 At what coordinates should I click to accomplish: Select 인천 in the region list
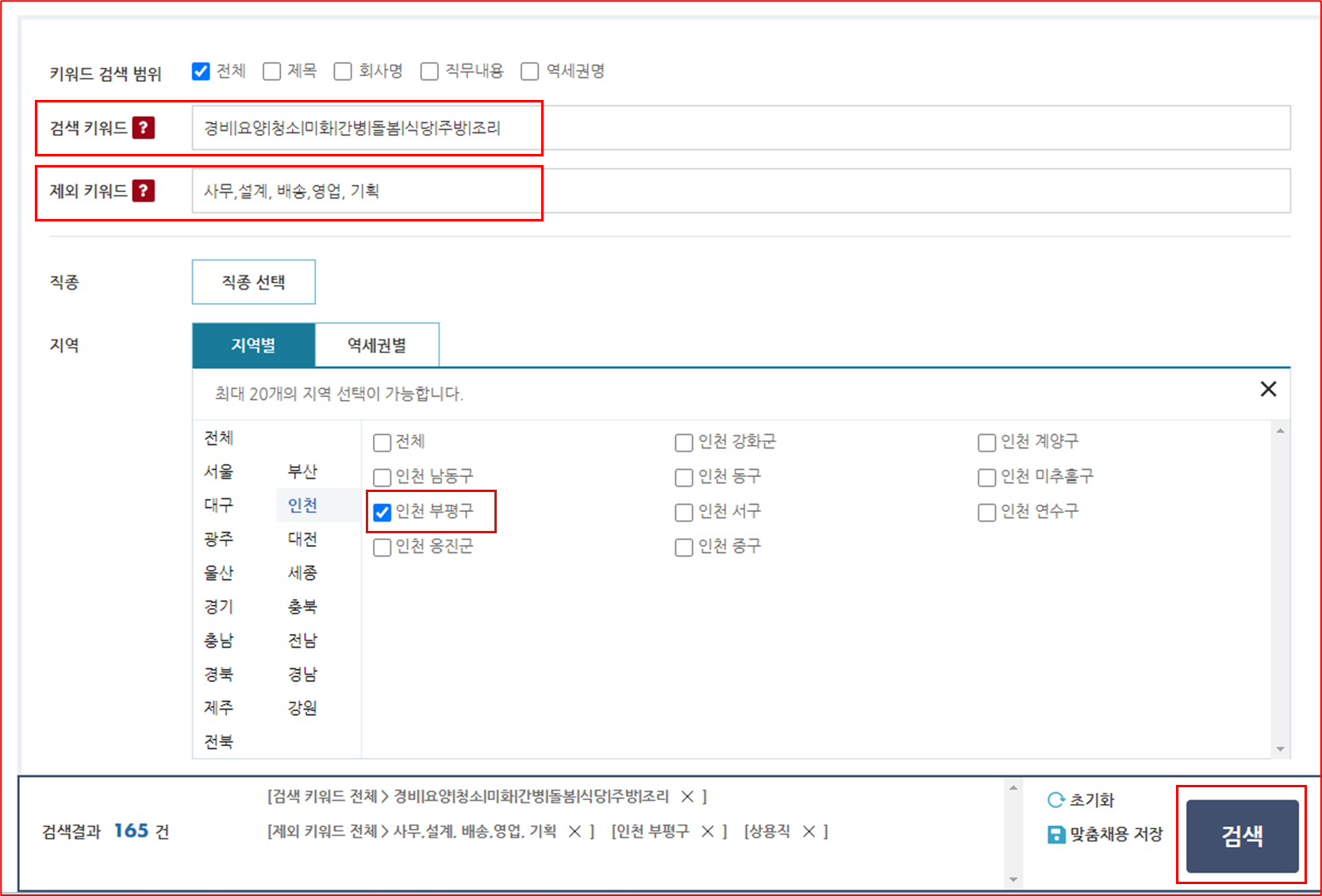[302, 505]
